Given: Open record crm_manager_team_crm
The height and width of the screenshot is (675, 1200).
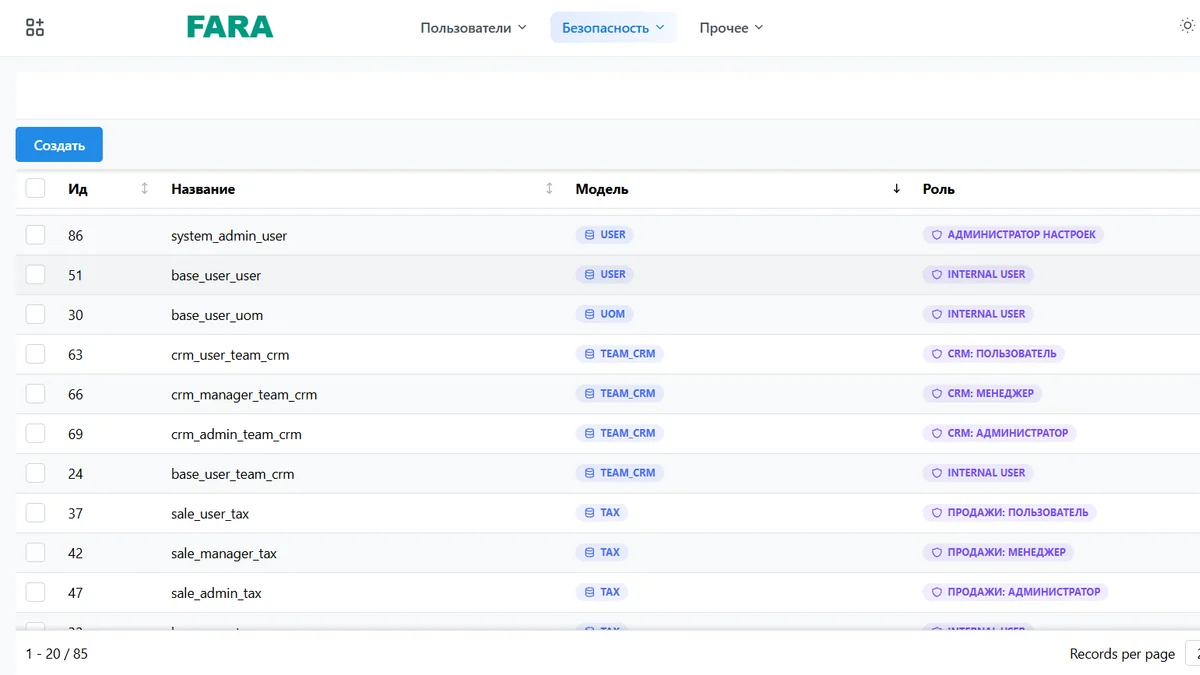Looking at the screenshot, I should pyautogui.click(x=244, y=395).
